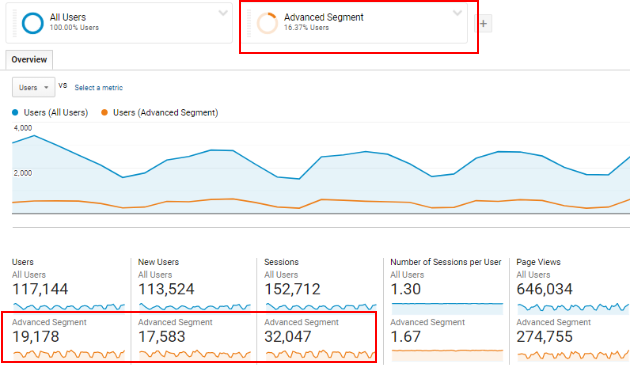Add a new segment with plus button
This screenshot has width=630, height=379.
tap(483, 24)
